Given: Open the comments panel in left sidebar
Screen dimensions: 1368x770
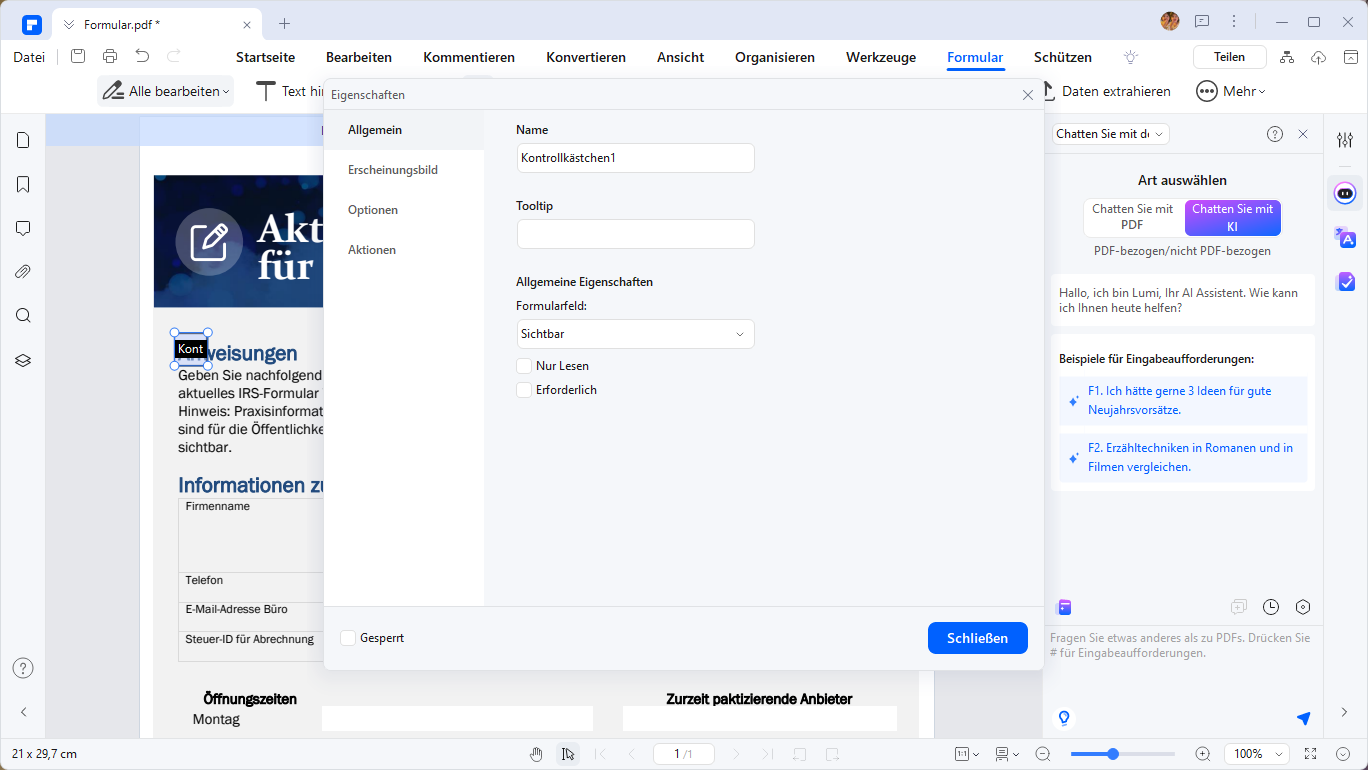Looking at the screenshot, I should [x=23, y=228].
